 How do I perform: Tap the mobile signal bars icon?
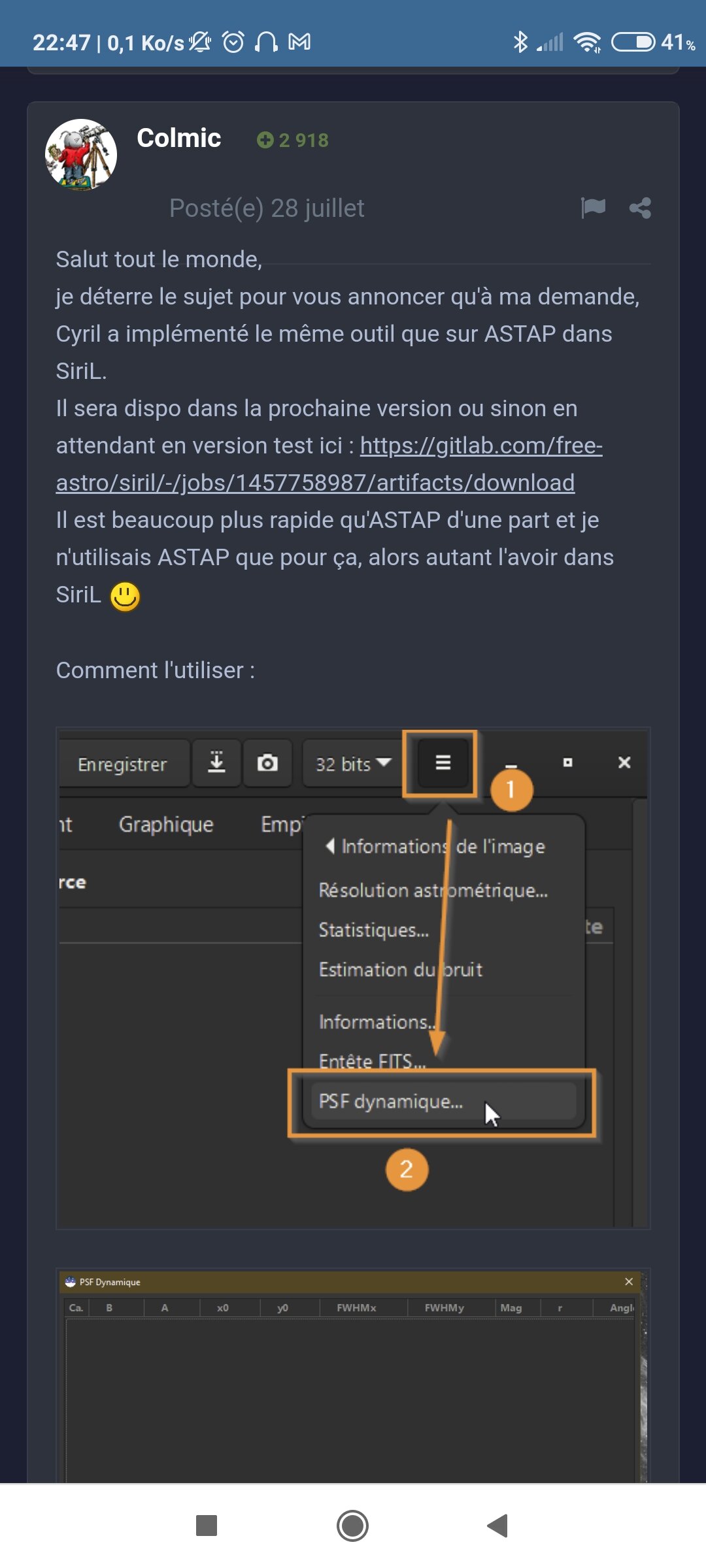pyautogui.click(x=550, y=42)
